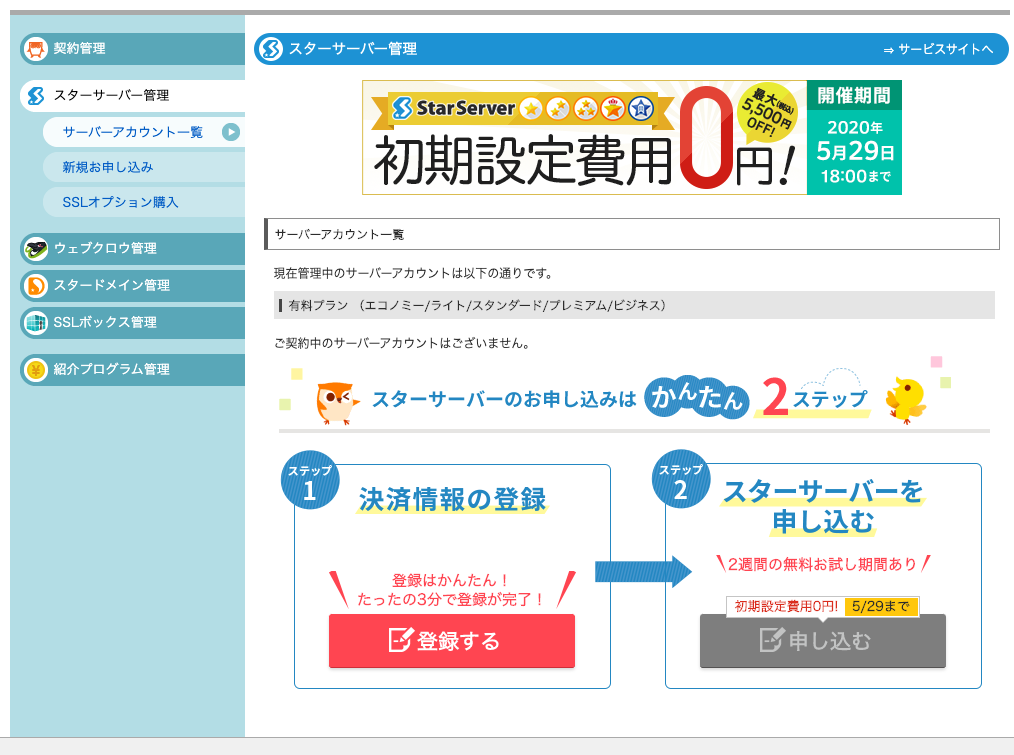Go to サービスサイトへ link

click(938, 49)
